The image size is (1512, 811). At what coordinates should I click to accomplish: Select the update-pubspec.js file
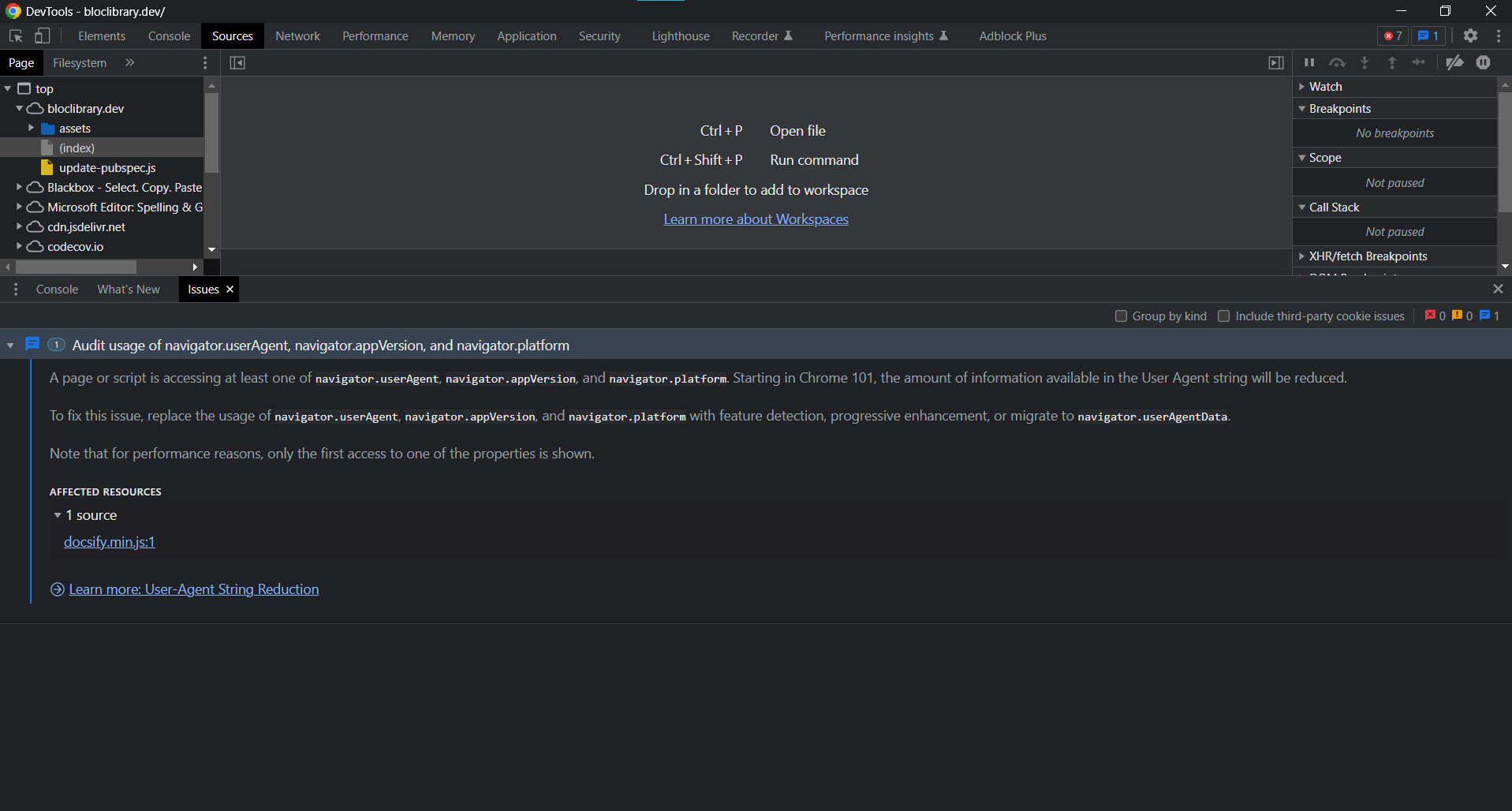pos(107,167)
